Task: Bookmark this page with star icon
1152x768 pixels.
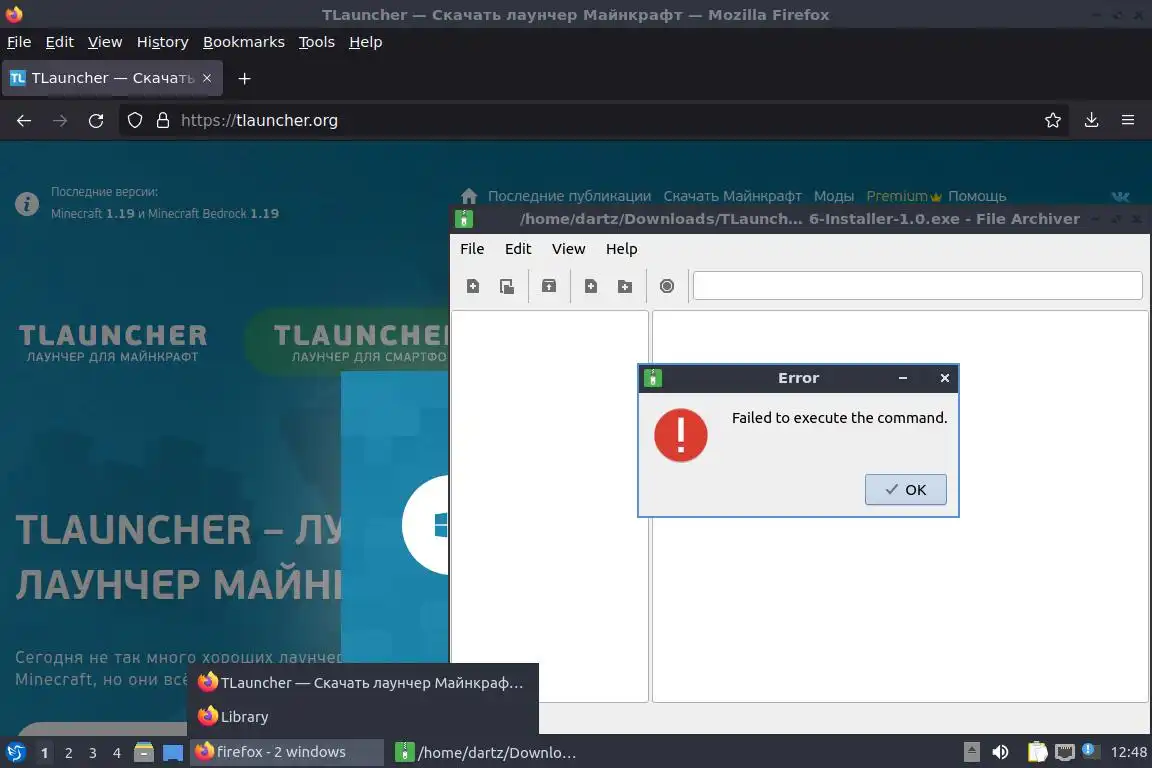Action: [x=1053, y=121]
